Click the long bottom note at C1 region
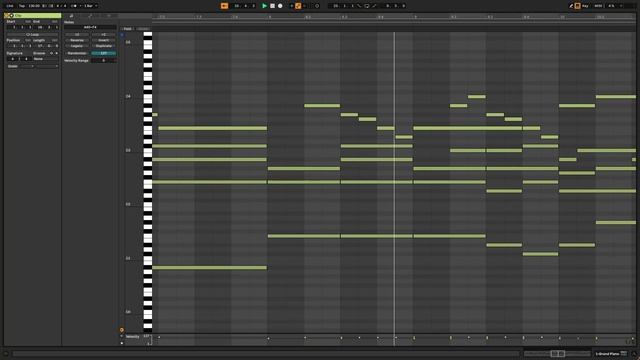The width and height of the screenshot is (640, 360). [209, 268]
